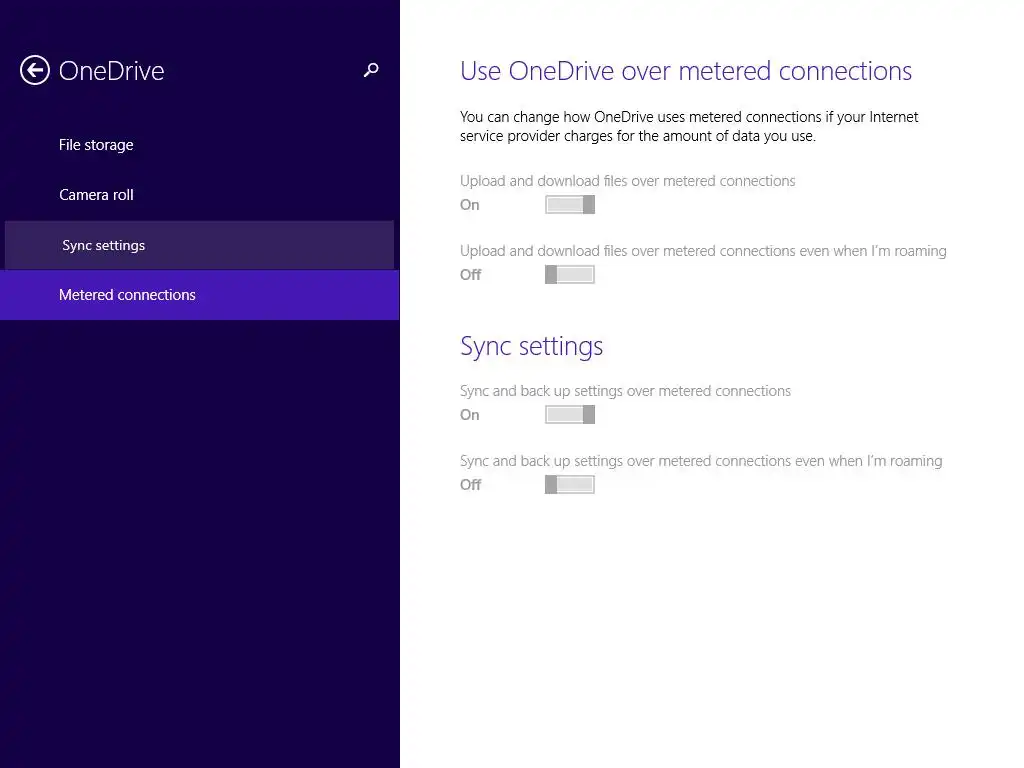Switch off sync and back up over metered connections
This screenshot has width=1024, height=768.
[570, 415]
